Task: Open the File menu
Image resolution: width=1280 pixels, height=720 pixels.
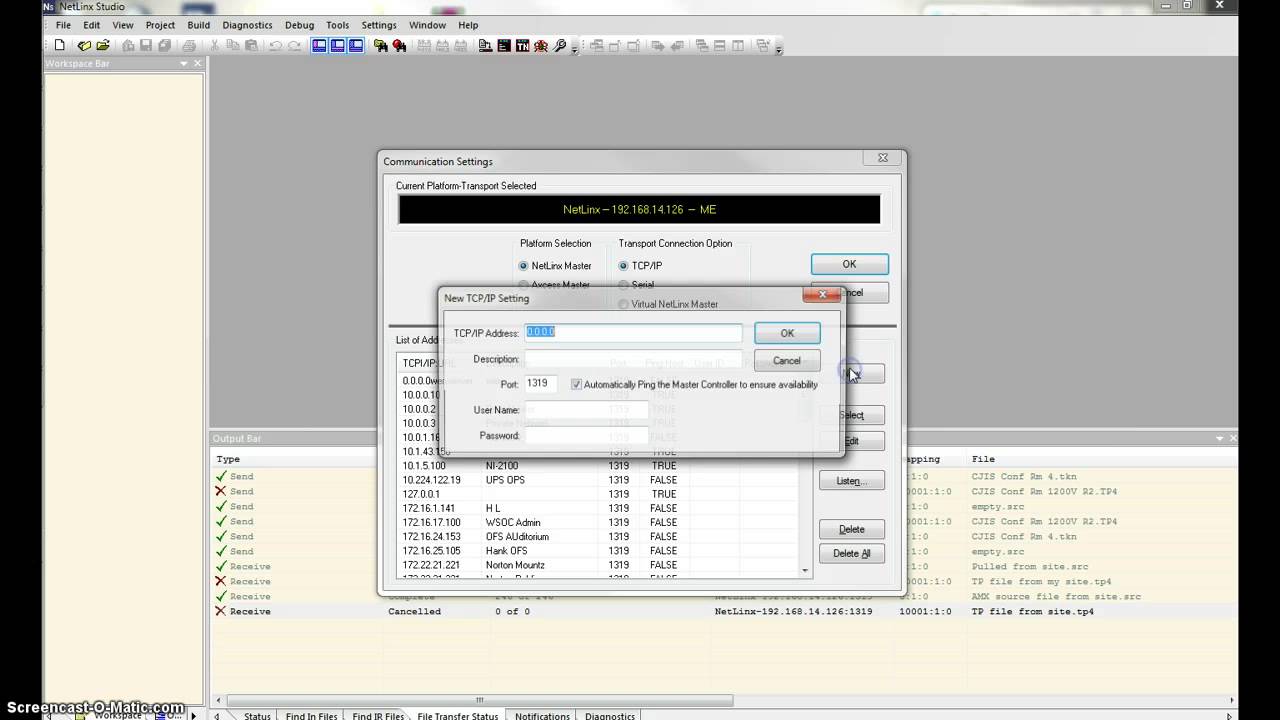Action: (63, 25)
